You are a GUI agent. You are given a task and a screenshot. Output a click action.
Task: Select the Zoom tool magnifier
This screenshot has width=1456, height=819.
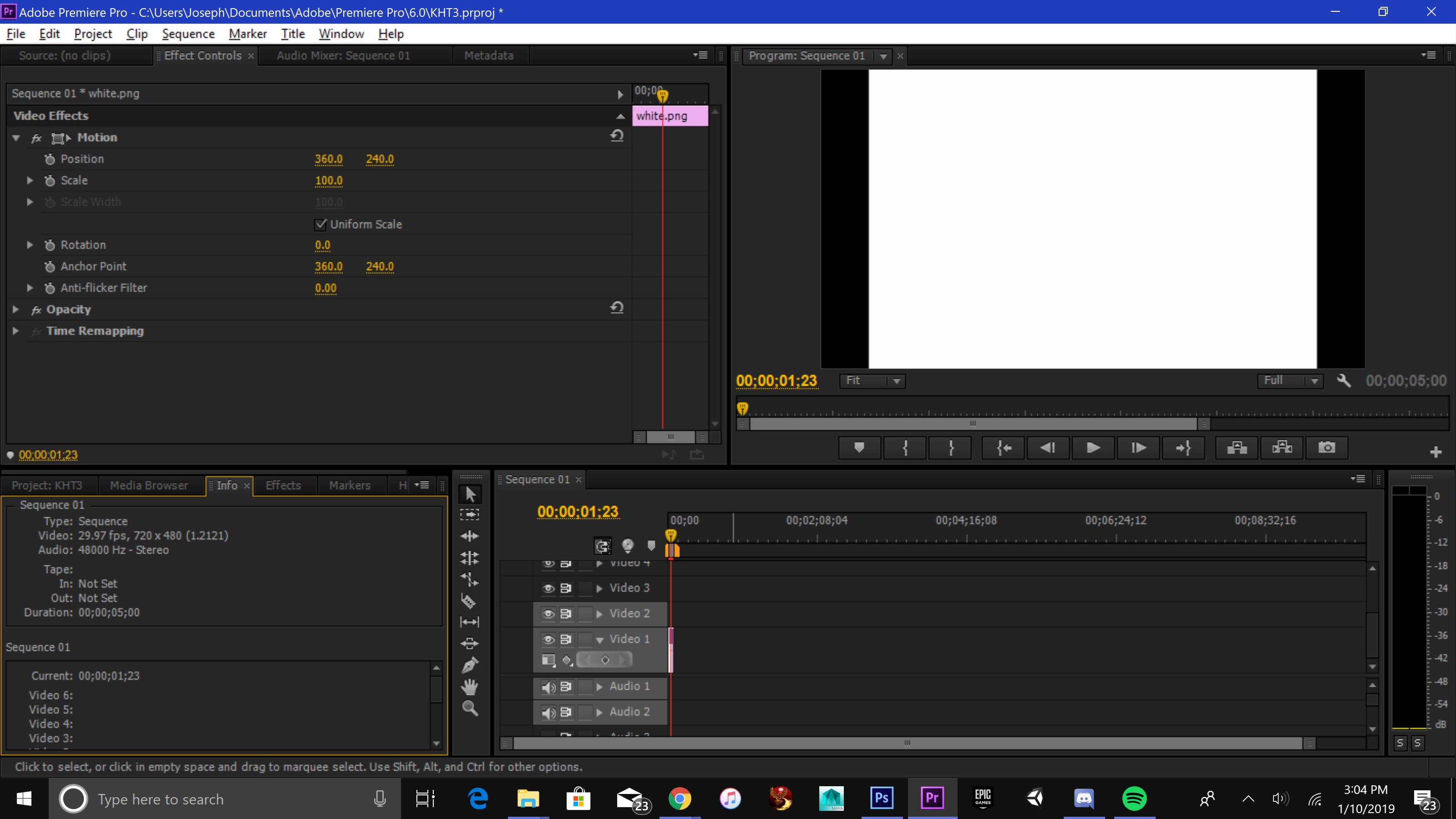coord(470,708)
